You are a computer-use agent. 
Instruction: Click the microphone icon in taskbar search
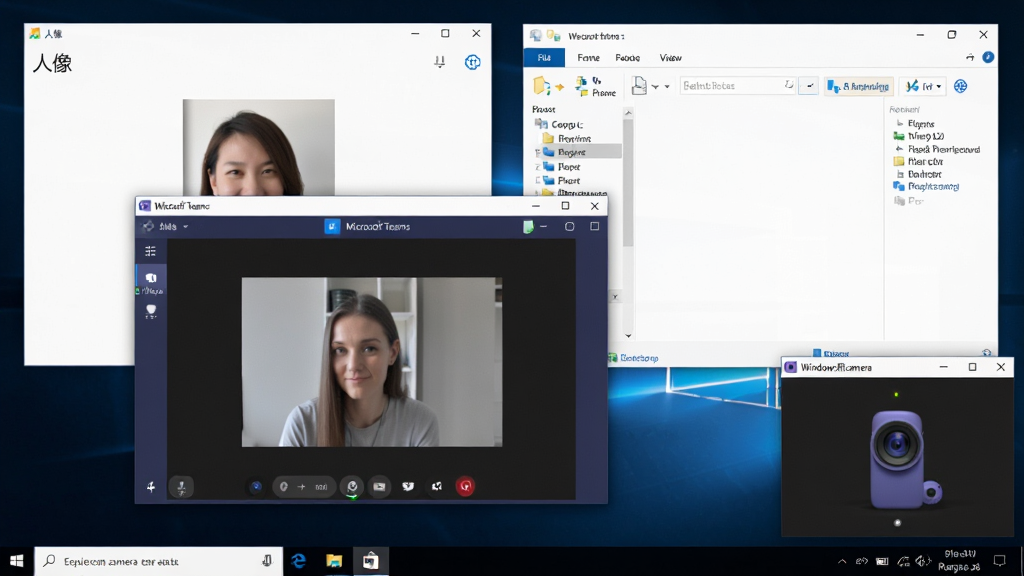[266, 561]
